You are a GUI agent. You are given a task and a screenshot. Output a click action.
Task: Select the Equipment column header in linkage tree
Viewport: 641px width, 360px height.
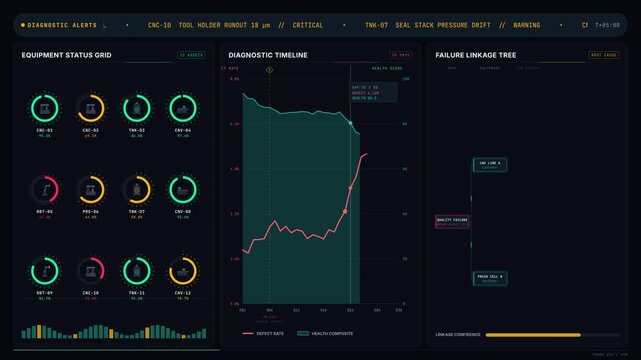pyautogui.click(x=490, y=68)
